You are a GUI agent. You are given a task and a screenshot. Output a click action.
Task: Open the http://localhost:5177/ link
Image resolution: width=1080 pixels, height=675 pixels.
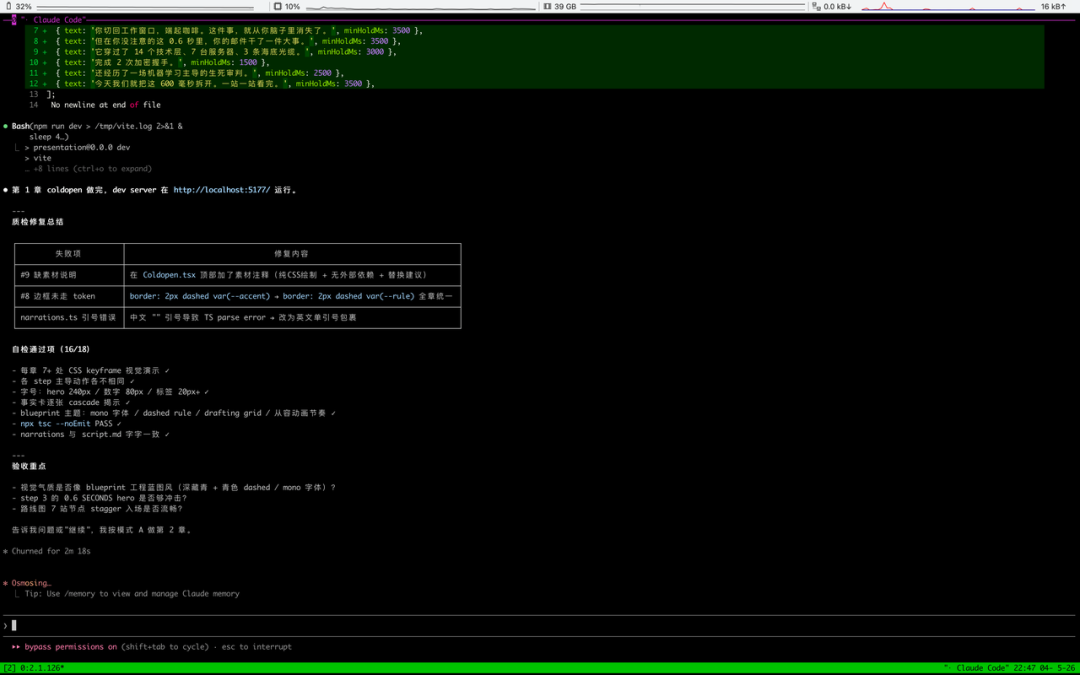(x=222, y=190)
